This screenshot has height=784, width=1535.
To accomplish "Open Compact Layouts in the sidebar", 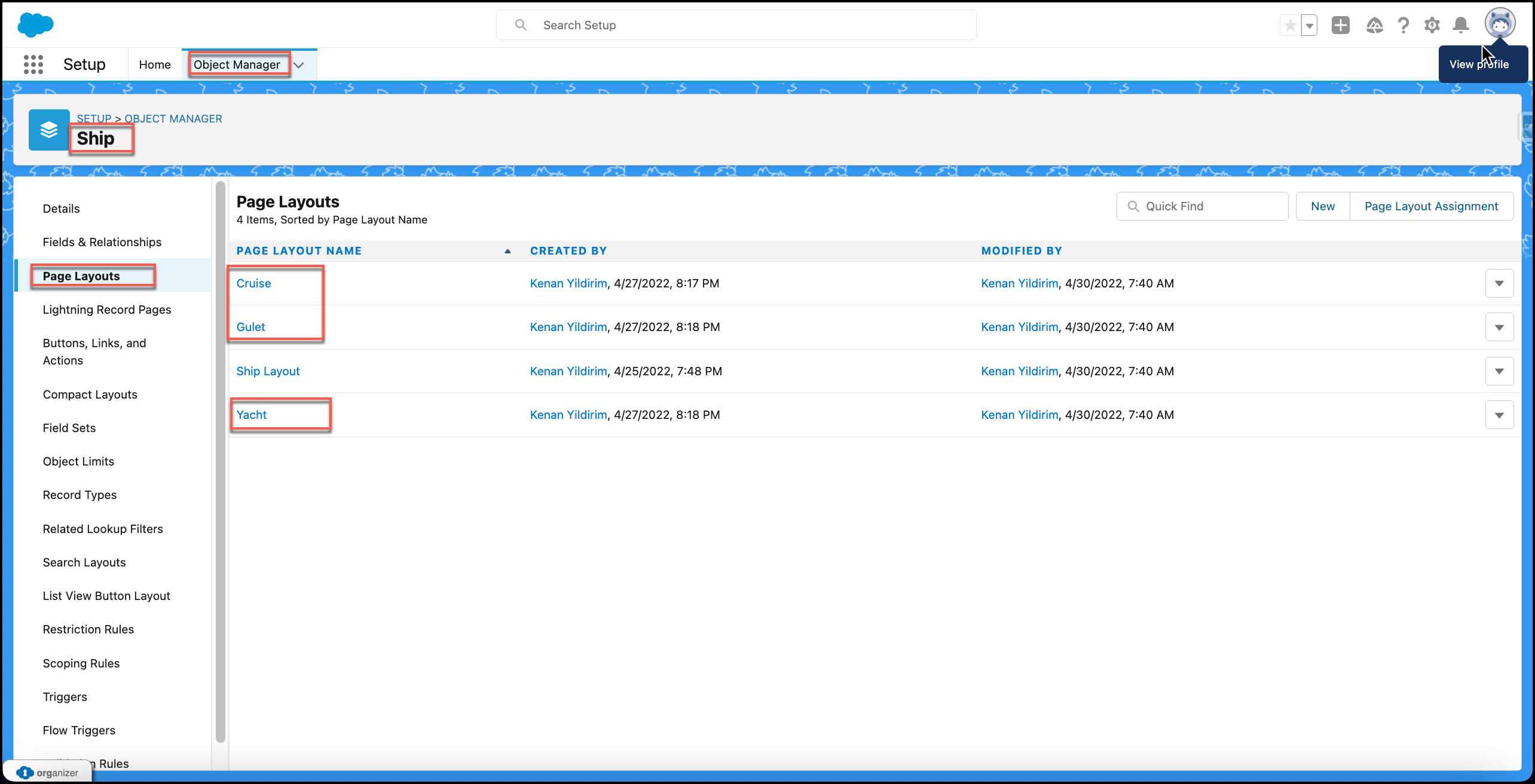I will [x=90, y=394].
